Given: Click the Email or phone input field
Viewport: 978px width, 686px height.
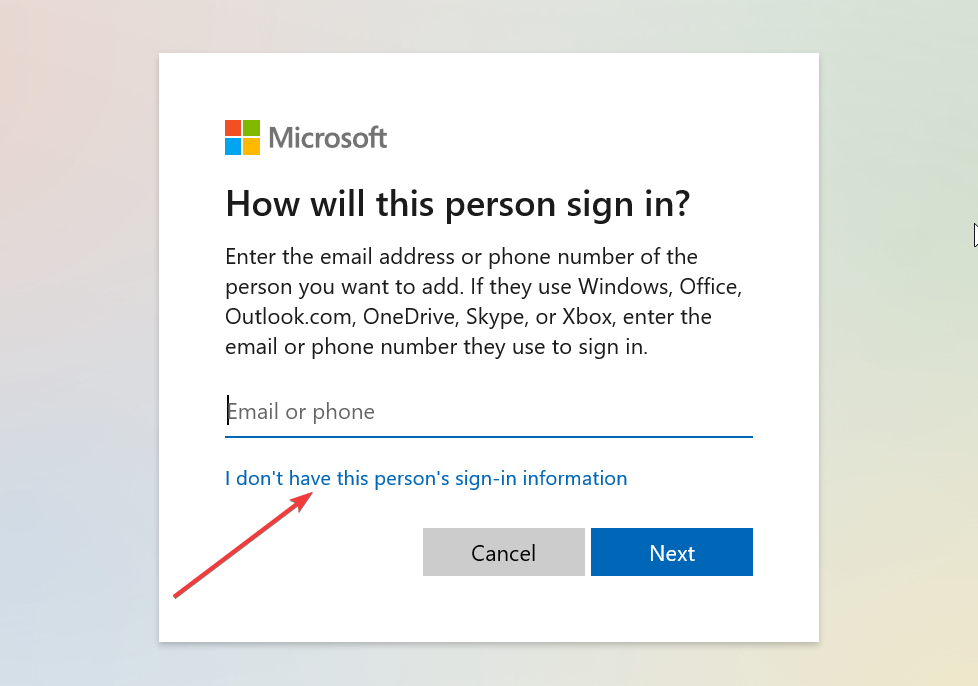Looking at the screenshot, I should [450, 410].
